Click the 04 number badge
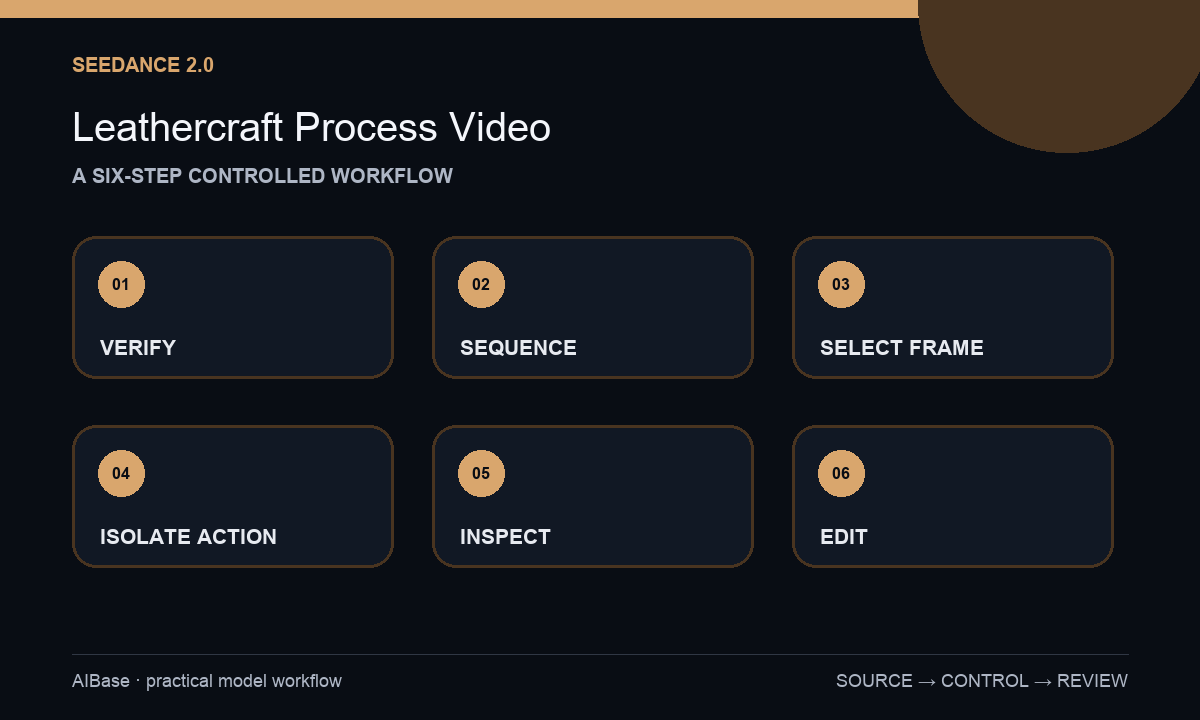The height and width of the screenshot is (720, 1200). click(121, 473)
